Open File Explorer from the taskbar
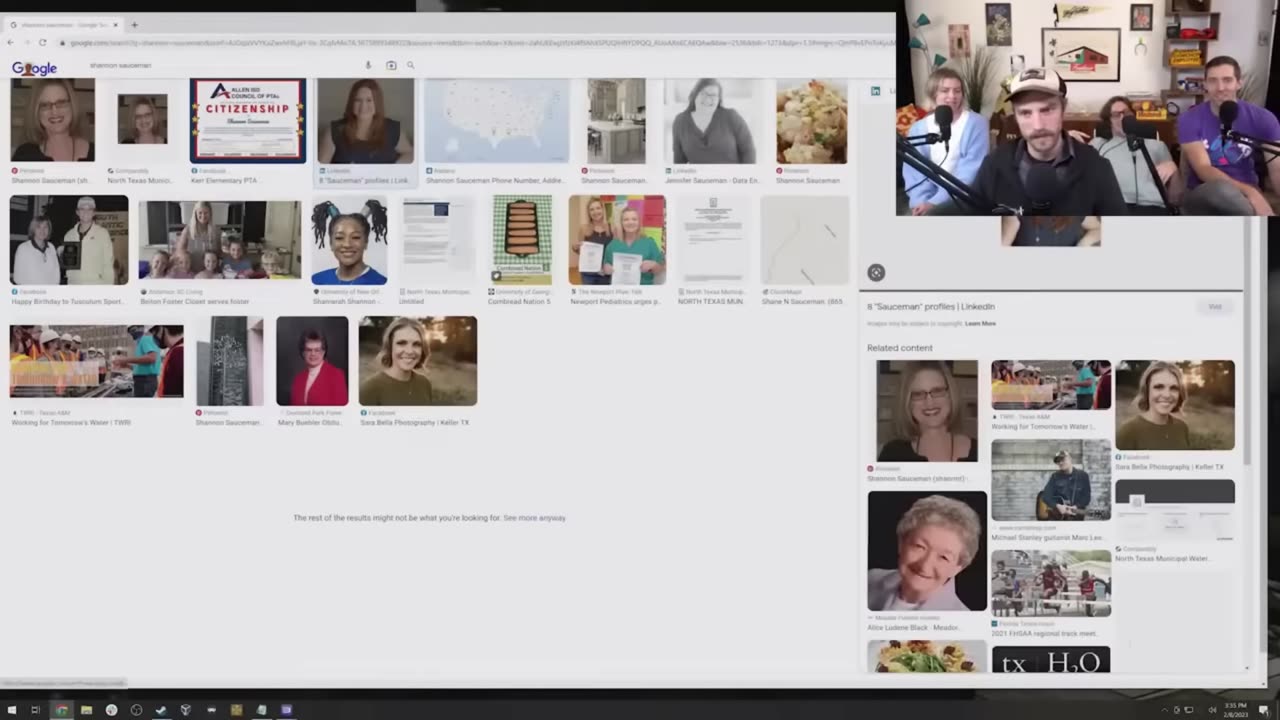This screenshot has width=1280, height=720. pos(86,710)
